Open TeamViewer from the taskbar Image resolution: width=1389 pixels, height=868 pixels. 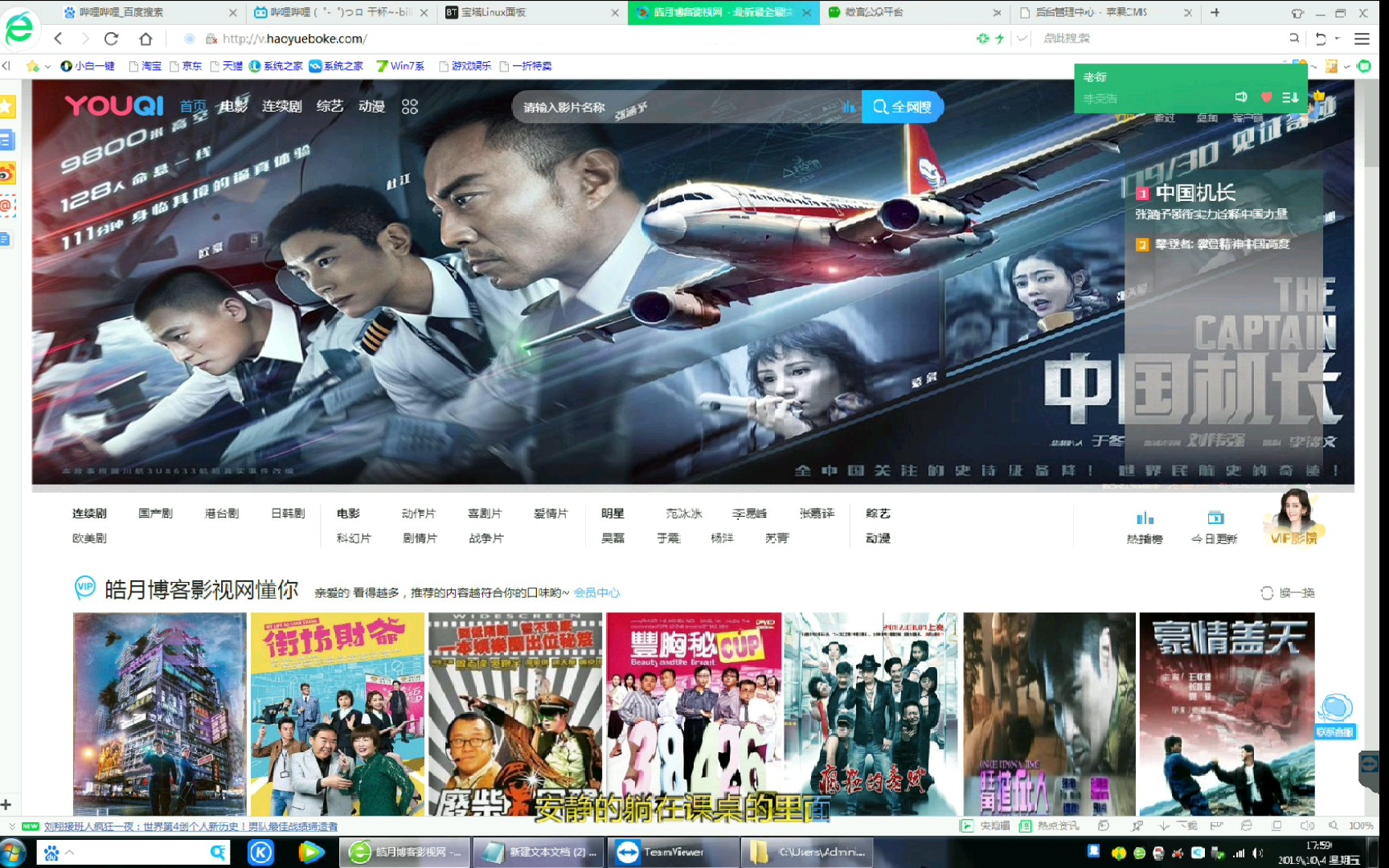(674, 852)
